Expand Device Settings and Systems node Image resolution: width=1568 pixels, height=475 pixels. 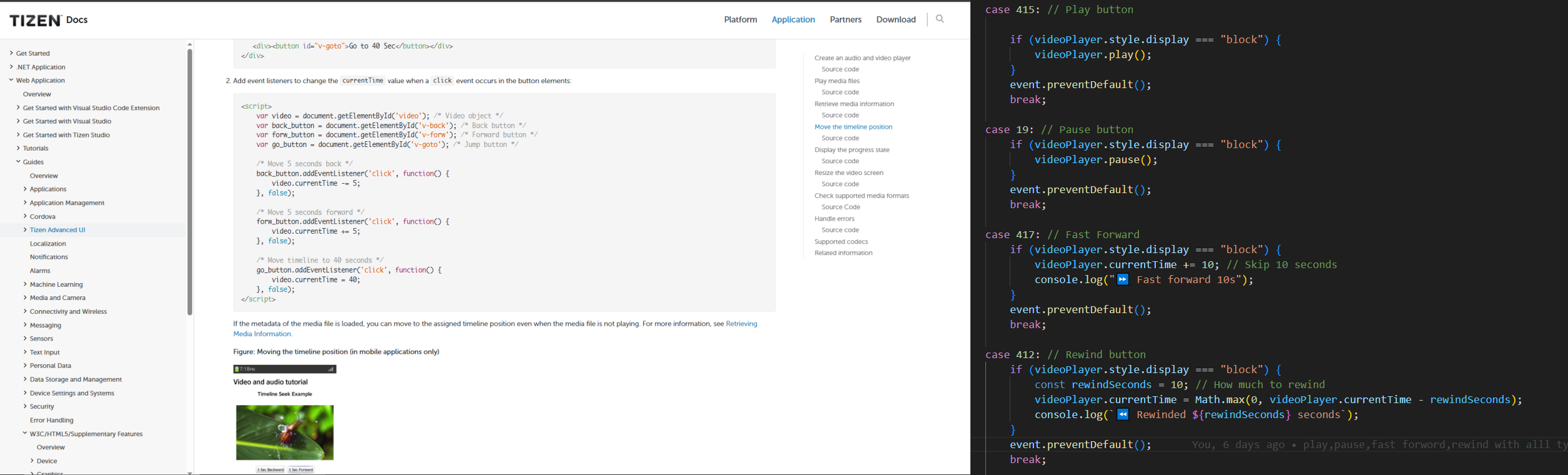click(x=25, y=393)
